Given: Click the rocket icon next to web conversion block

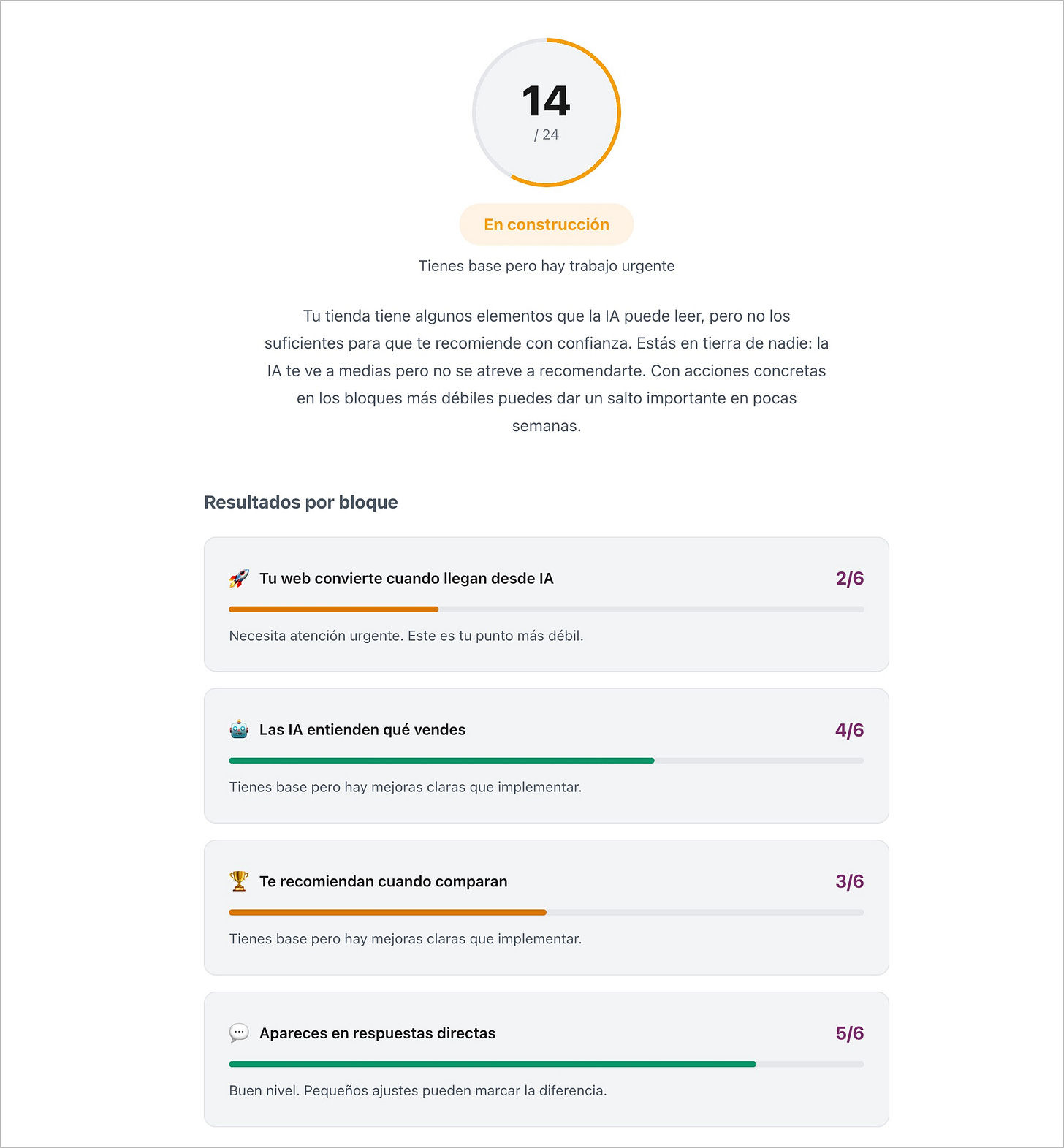Looking at the screenshot, I should tap(238, 578).
